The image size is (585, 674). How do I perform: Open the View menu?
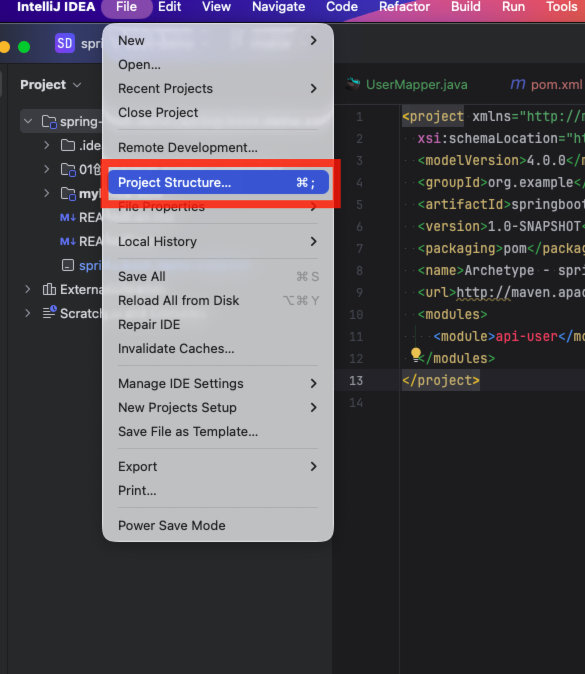click(x=216, y=7)
